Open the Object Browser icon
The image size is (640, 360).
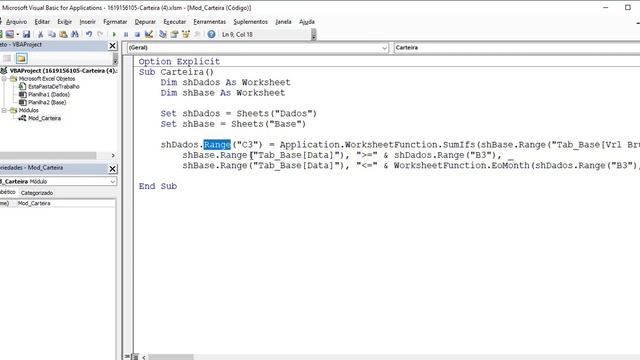click(186, 35)
